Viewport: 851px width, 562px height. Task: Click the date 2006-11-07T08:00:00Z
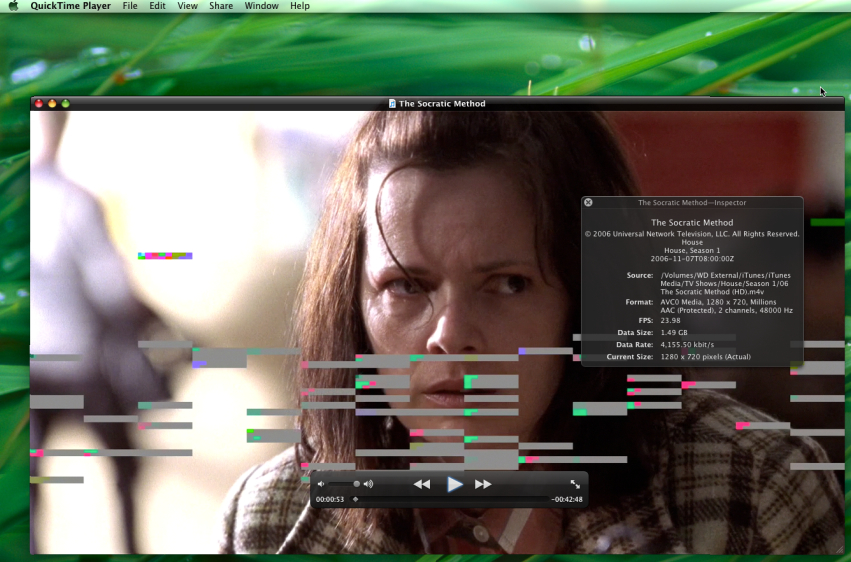[x=692, y=259]
